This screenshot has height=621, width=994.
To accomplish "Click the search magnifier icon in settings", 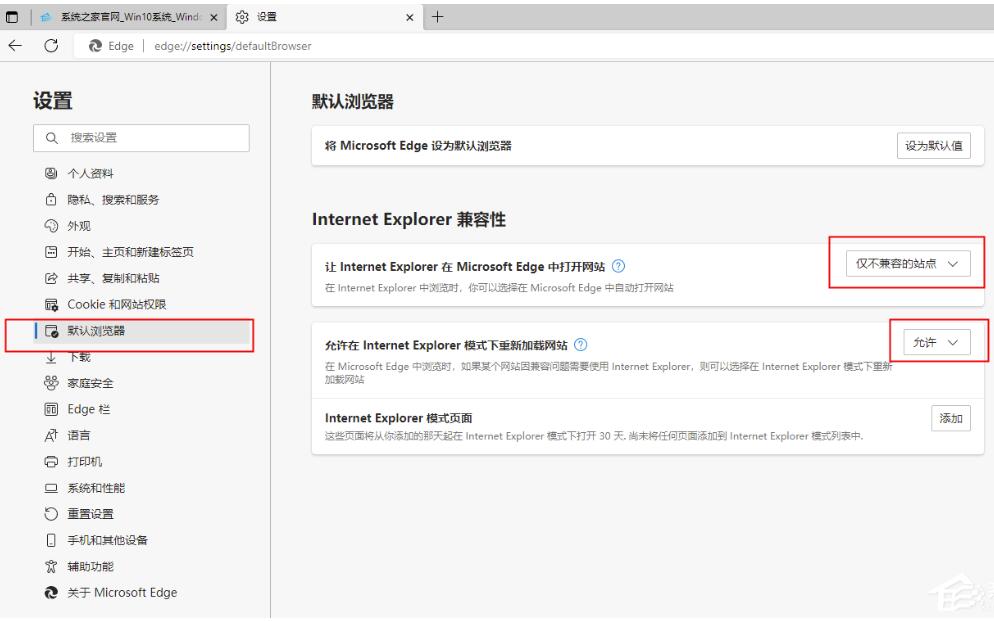I will 52,138.
